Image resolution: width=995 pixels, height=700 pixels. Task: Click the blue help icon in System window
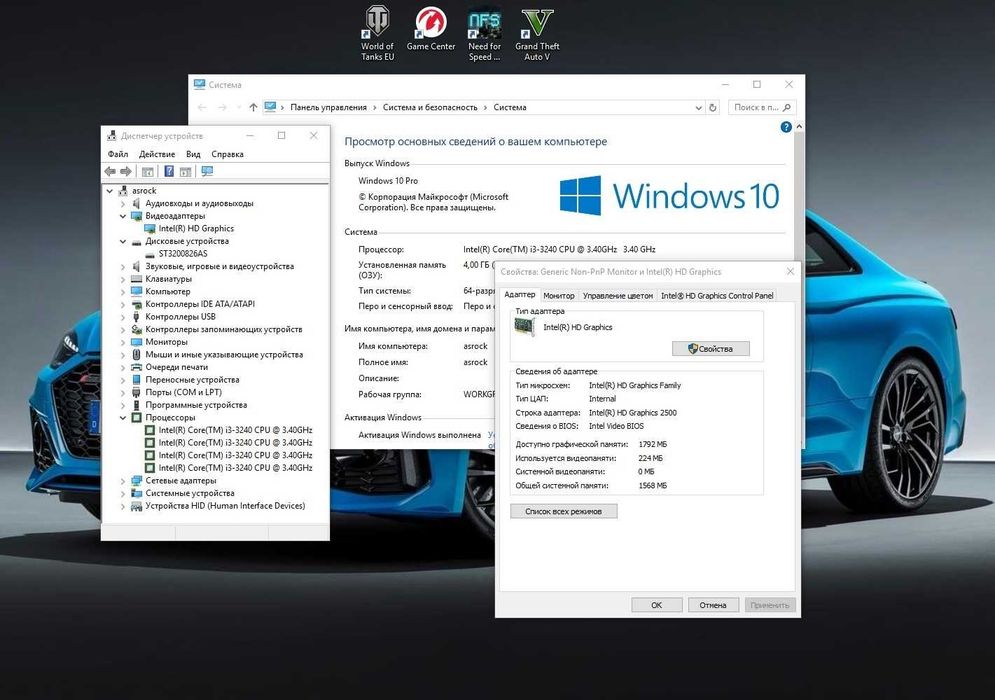pyautogui.click(x=786, y=127)
